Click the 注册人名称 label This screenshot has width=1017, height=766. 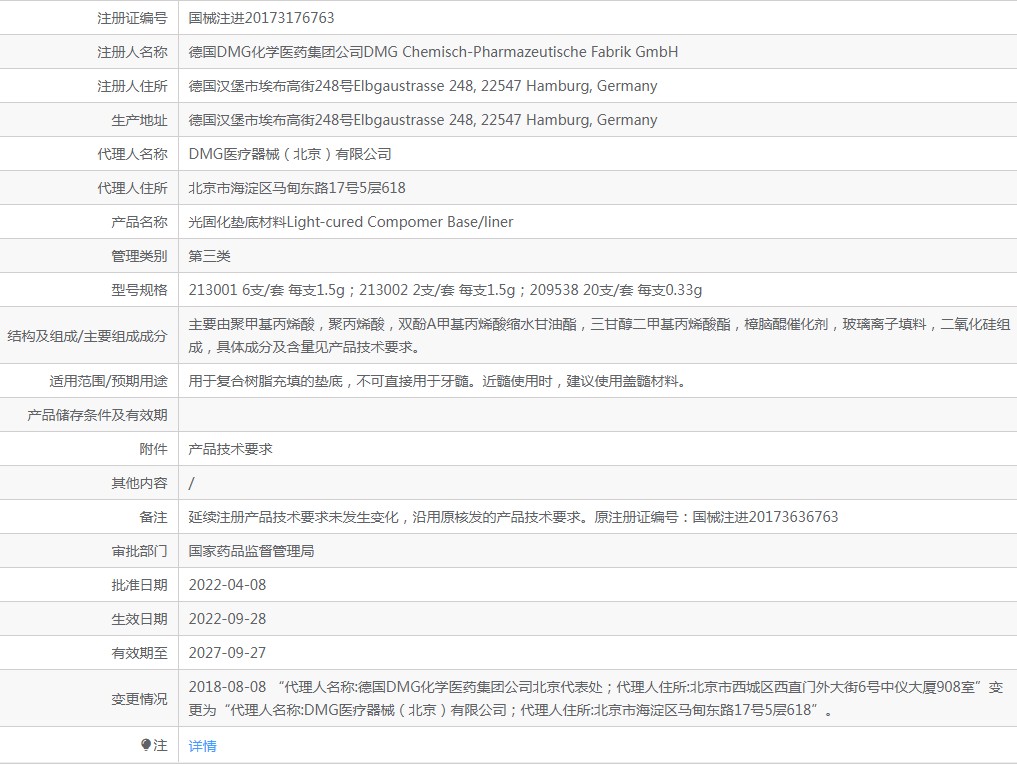tap(132, 52)
